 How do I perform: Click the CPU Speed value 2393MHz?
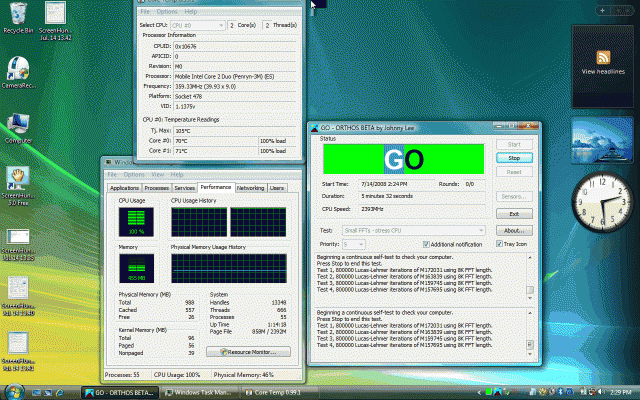[372, 209]
